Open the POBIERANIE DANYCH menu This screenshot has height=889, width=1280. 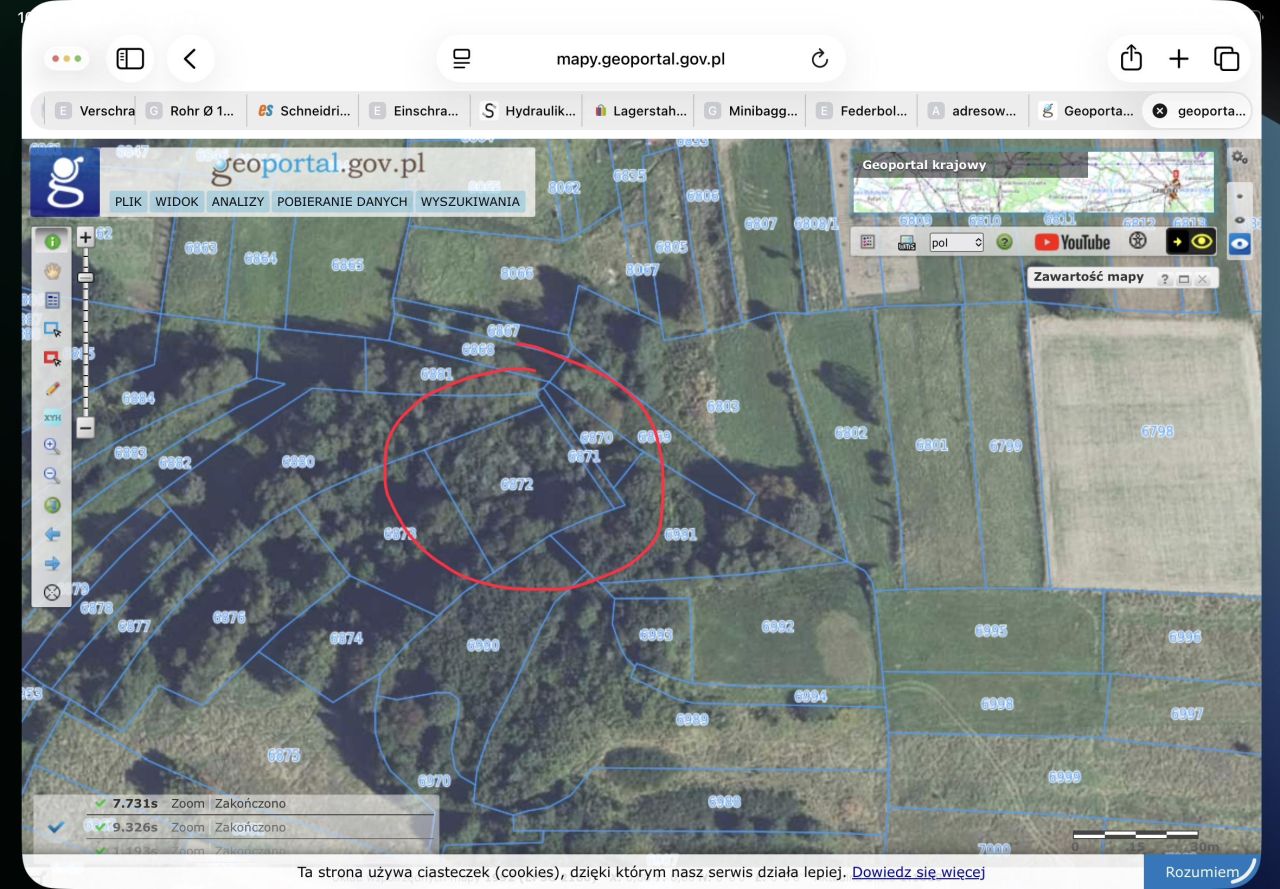342,201
